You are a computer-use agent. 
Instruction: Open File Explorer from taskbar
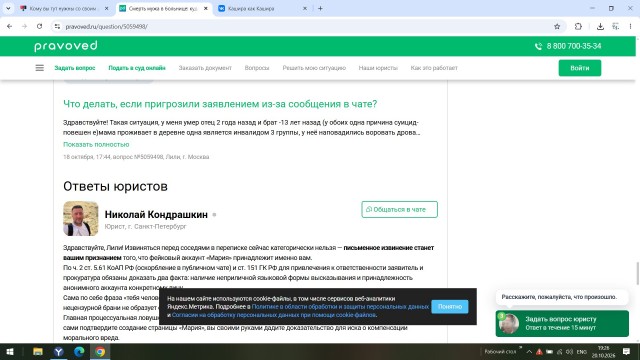coord(38,351)
